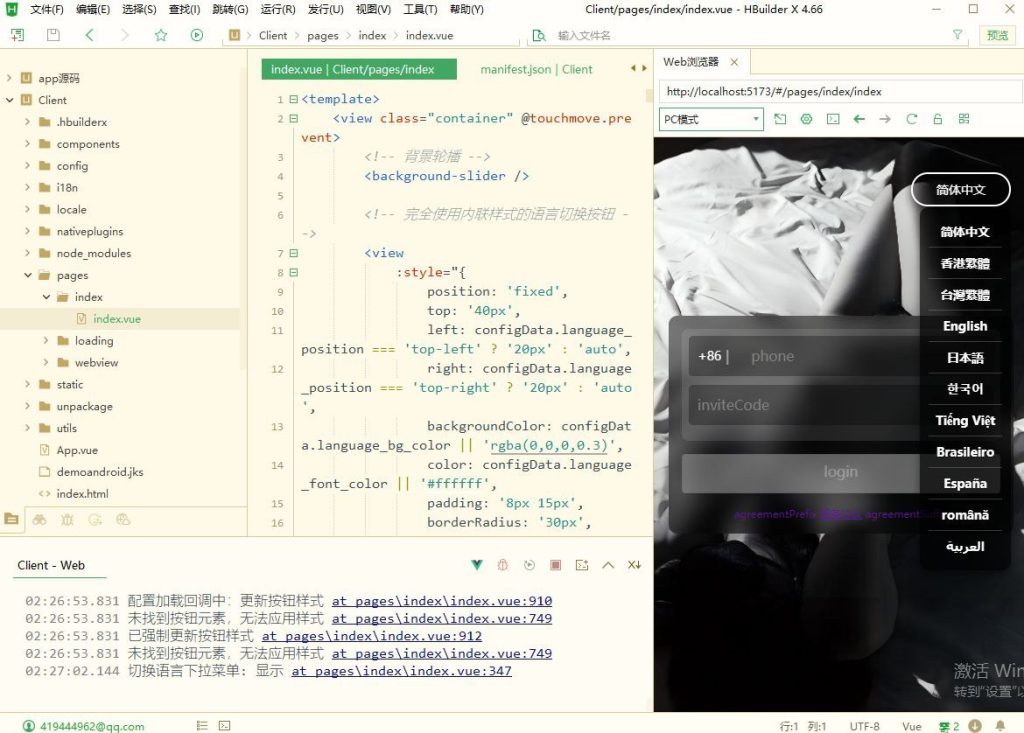Click the save file icon

click(x=52, y=35)
